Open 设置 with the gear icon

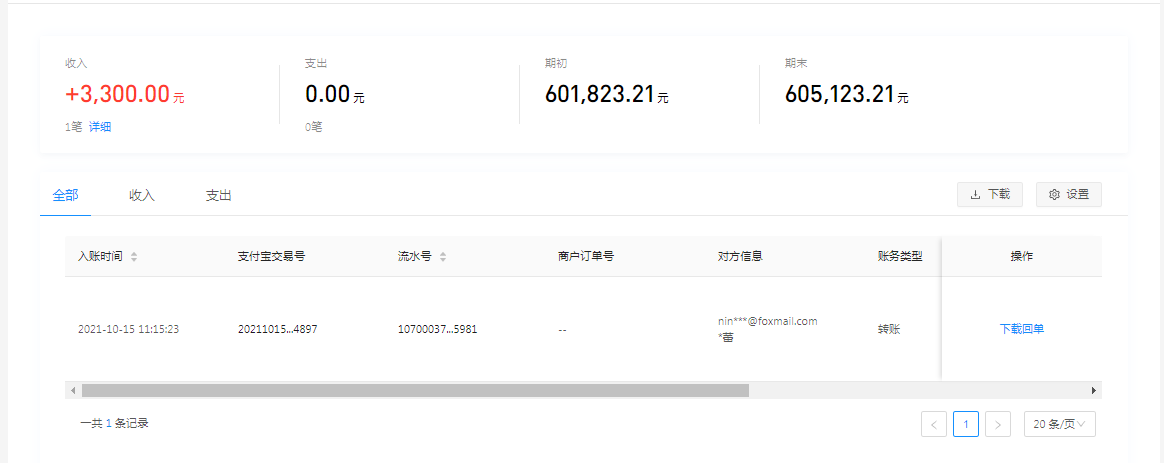pos(1068,195)
